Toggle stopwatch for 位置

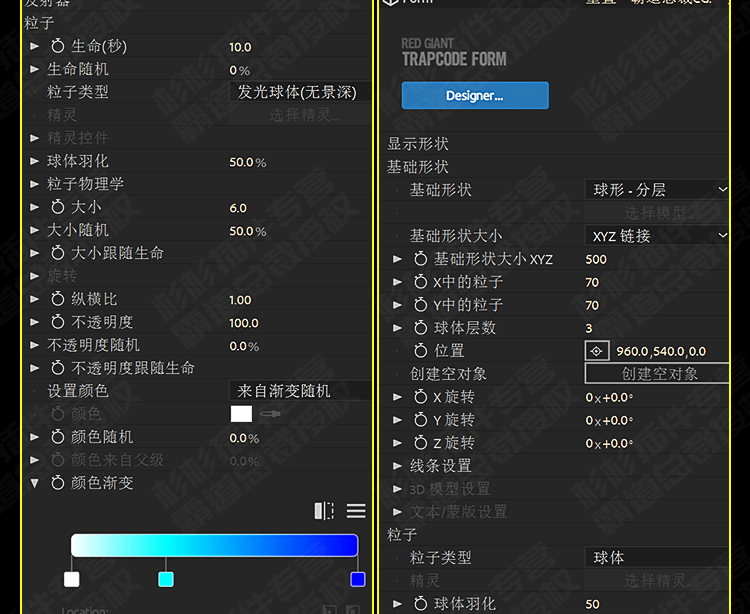[x=420, y=351]
